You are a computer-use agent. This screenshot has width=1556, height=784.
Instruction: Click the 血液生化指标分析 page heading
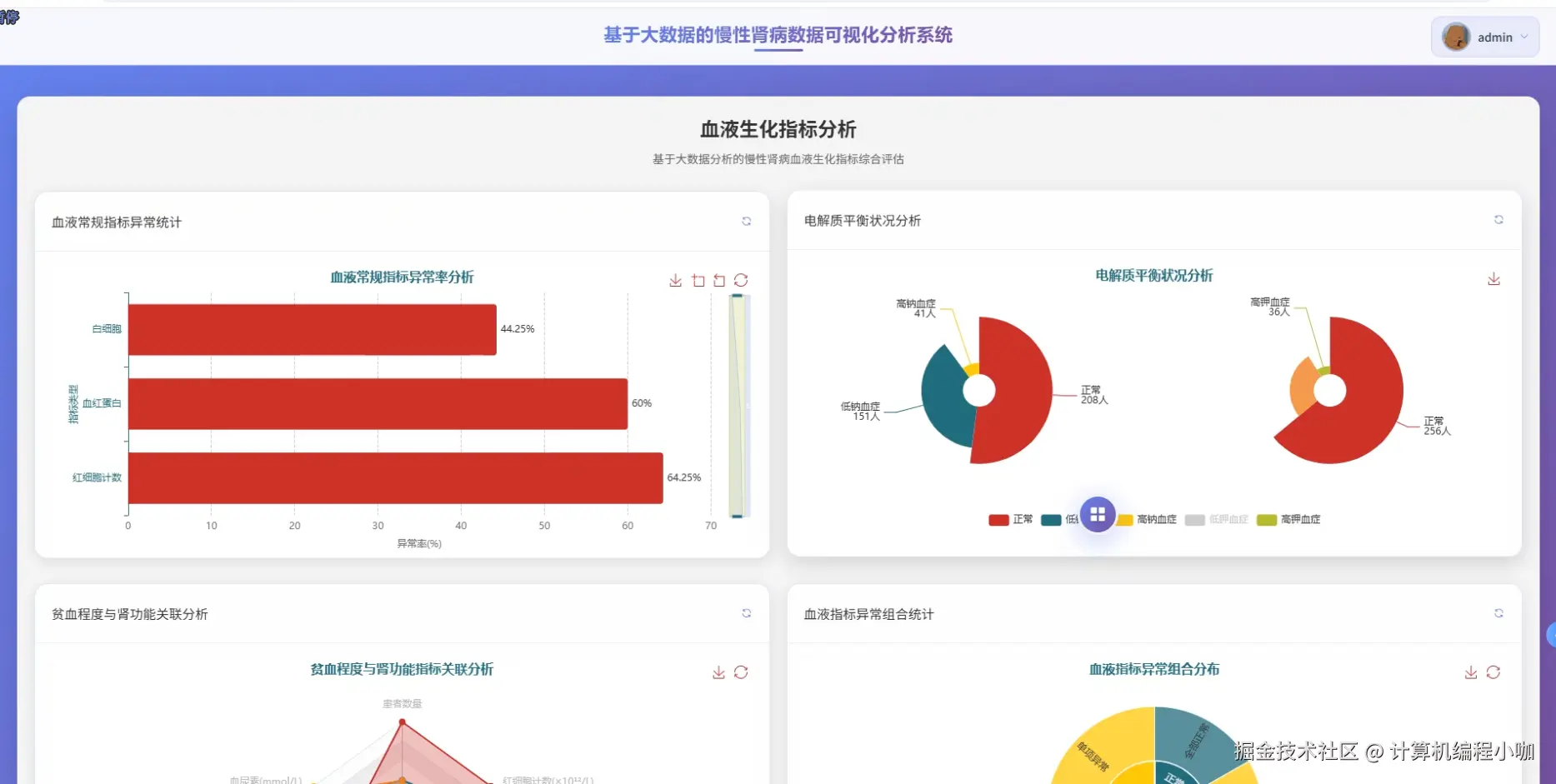coord(778,129)
